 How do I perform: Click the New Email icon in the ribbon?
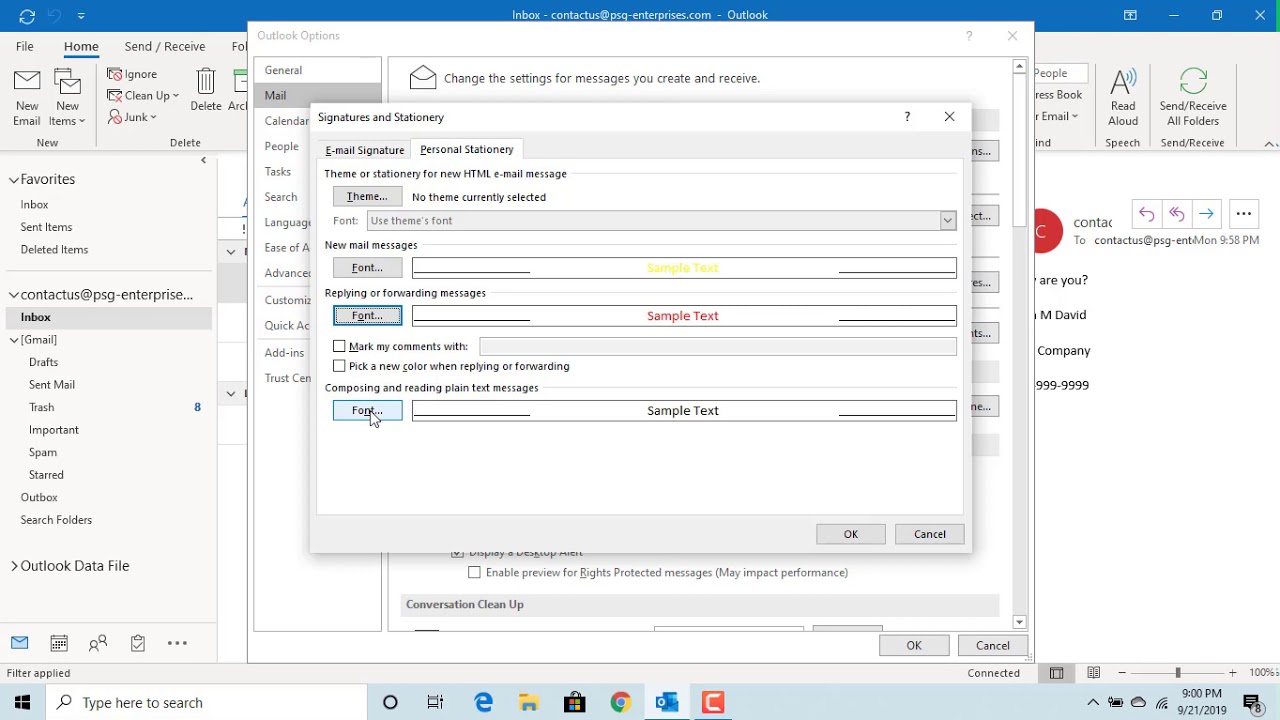27,83
